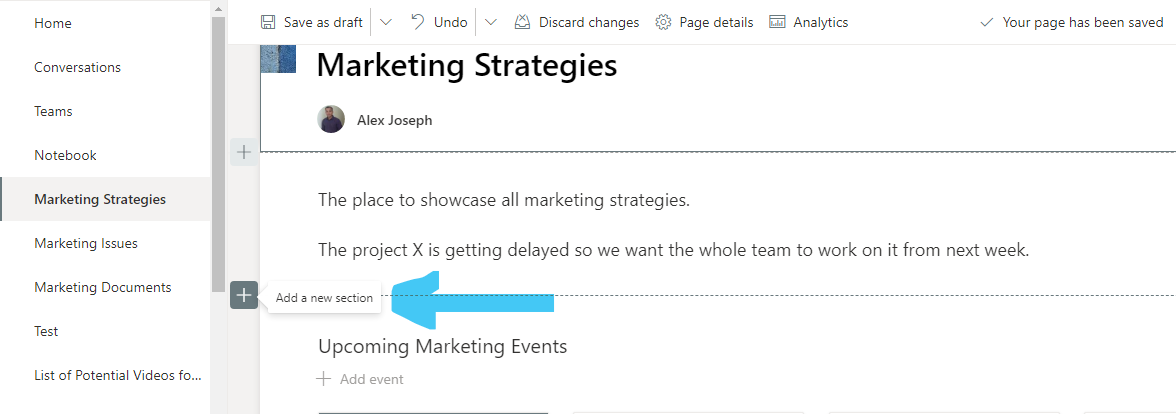Go to Conversations in the sidebar

tap(77, 67)
